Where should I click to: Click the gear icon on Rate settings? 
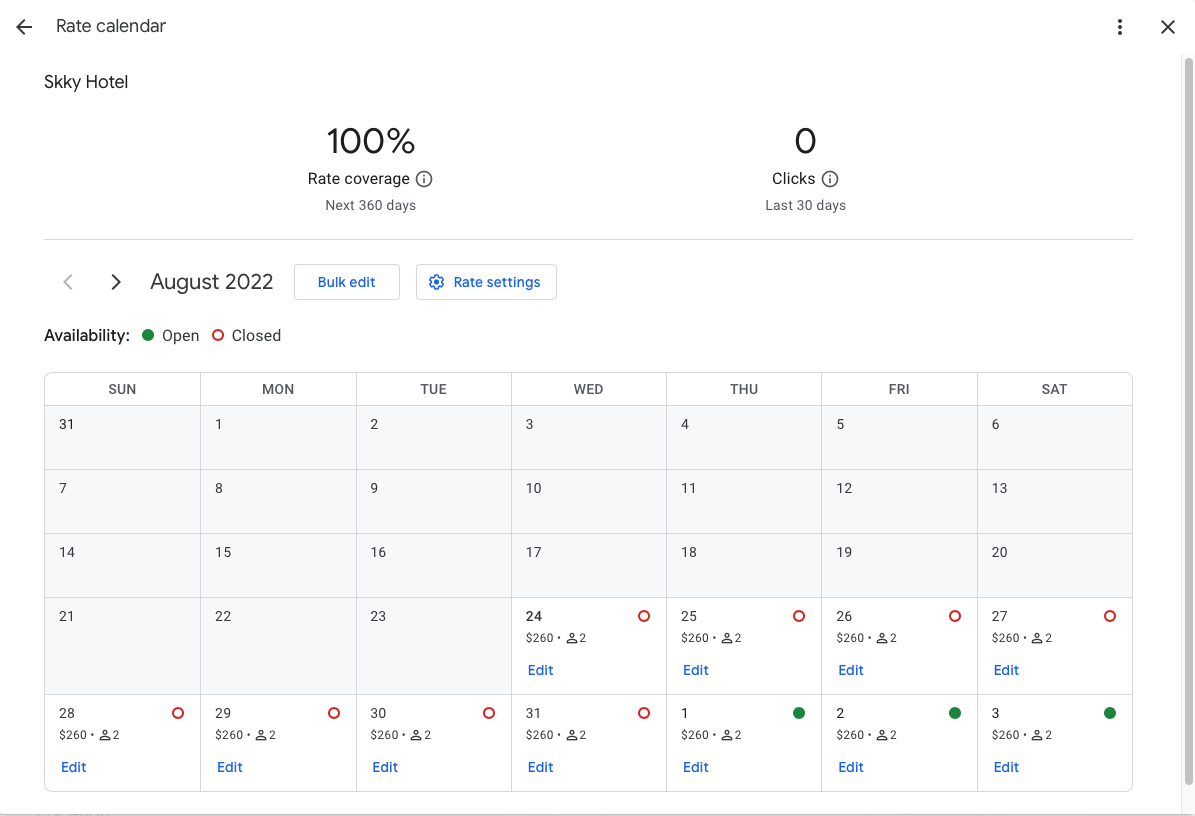tap(437, 282)
